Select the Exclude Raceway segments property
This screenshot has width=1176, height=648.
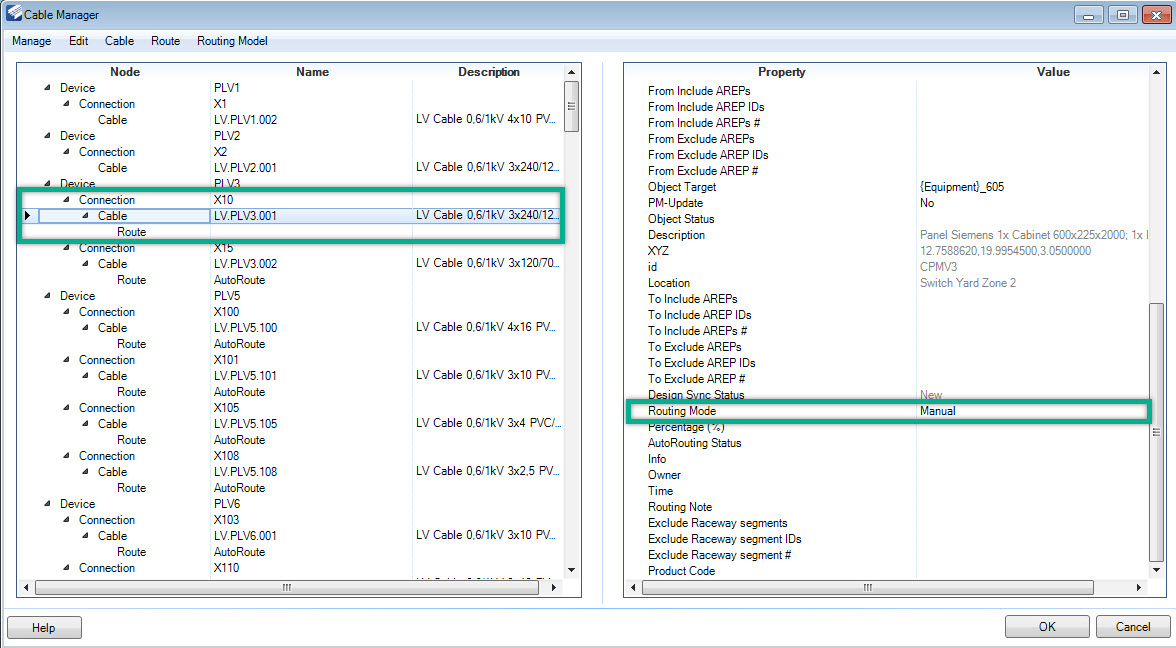click(x=717, y=523)
